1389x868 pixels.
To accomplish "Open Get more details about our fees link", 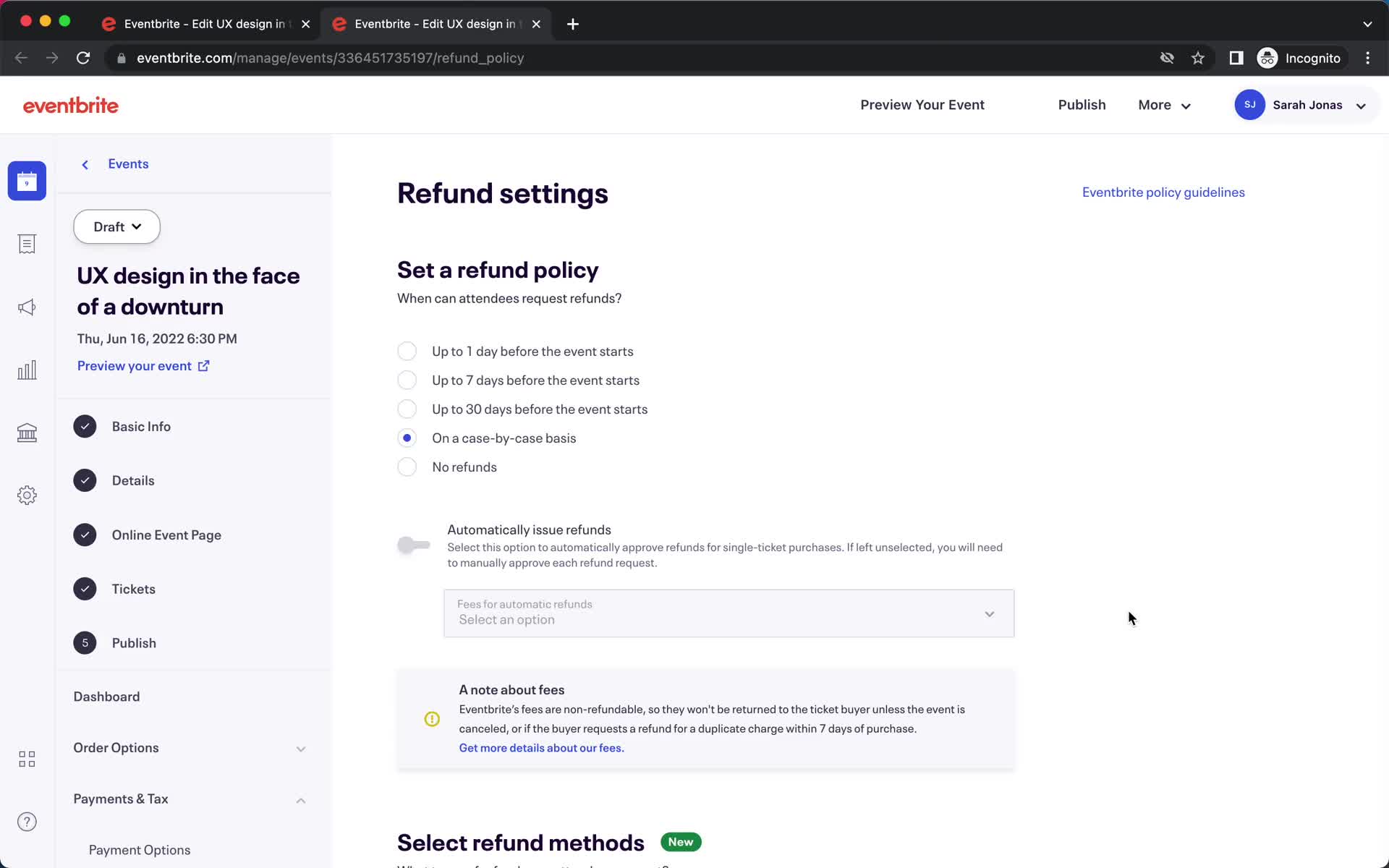I will pyautogui.click(x=541, y=748).
